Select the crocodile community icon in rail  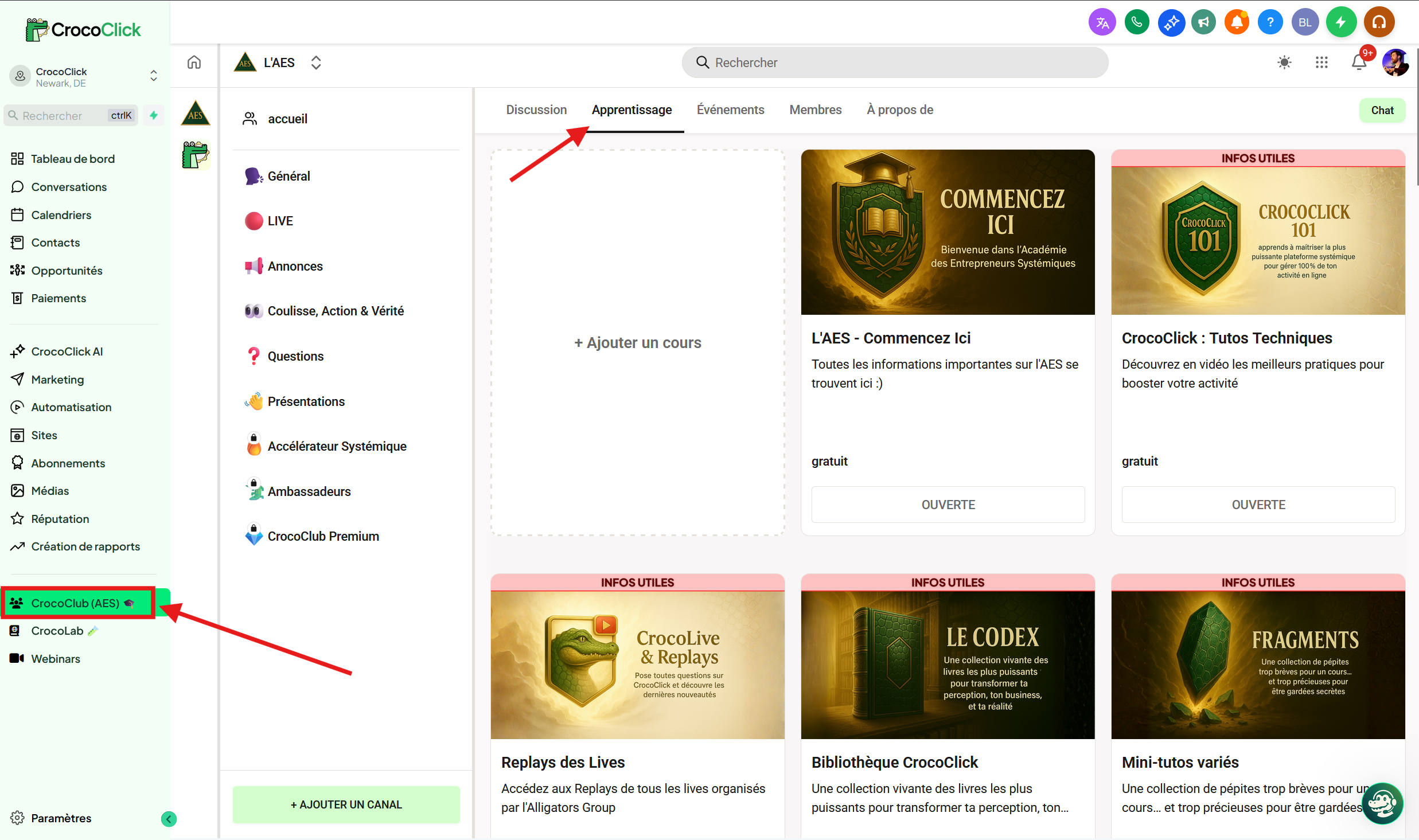(196, 155)
